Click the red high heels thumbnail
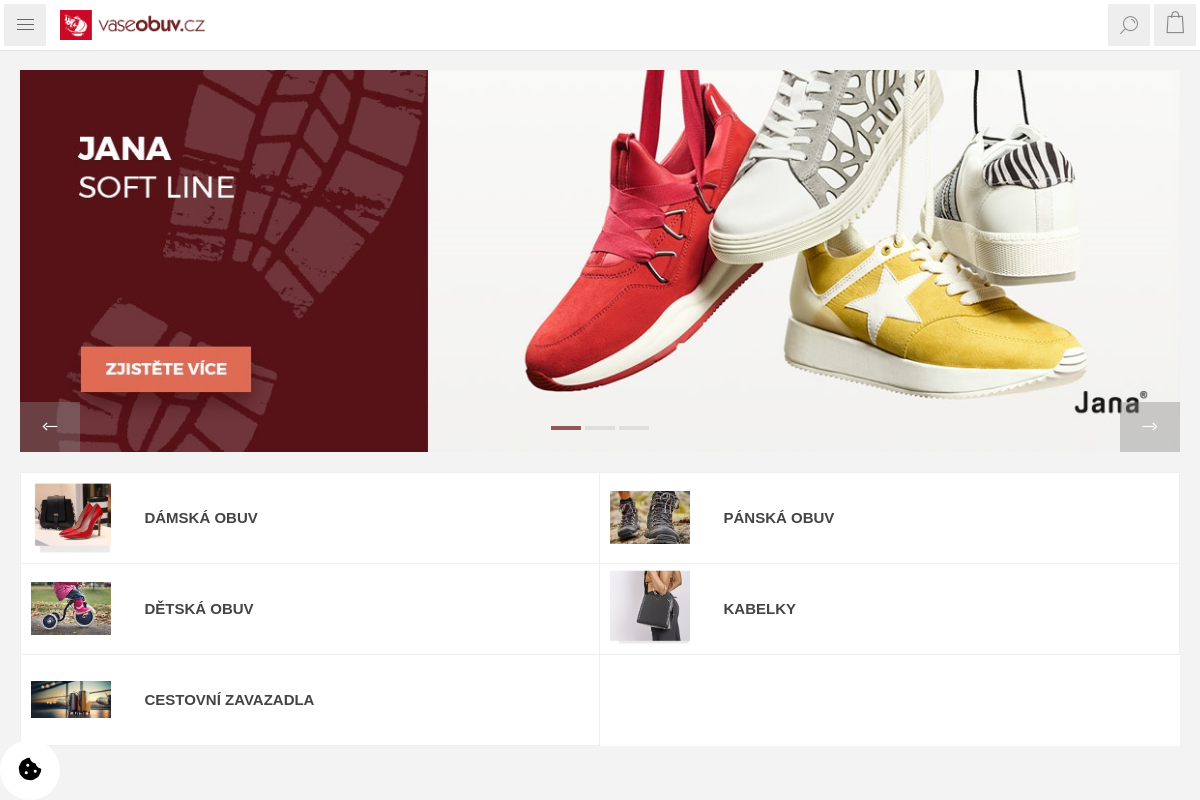Image resolution: width=1200 pixels, height=800 pixels. point(71,518)
